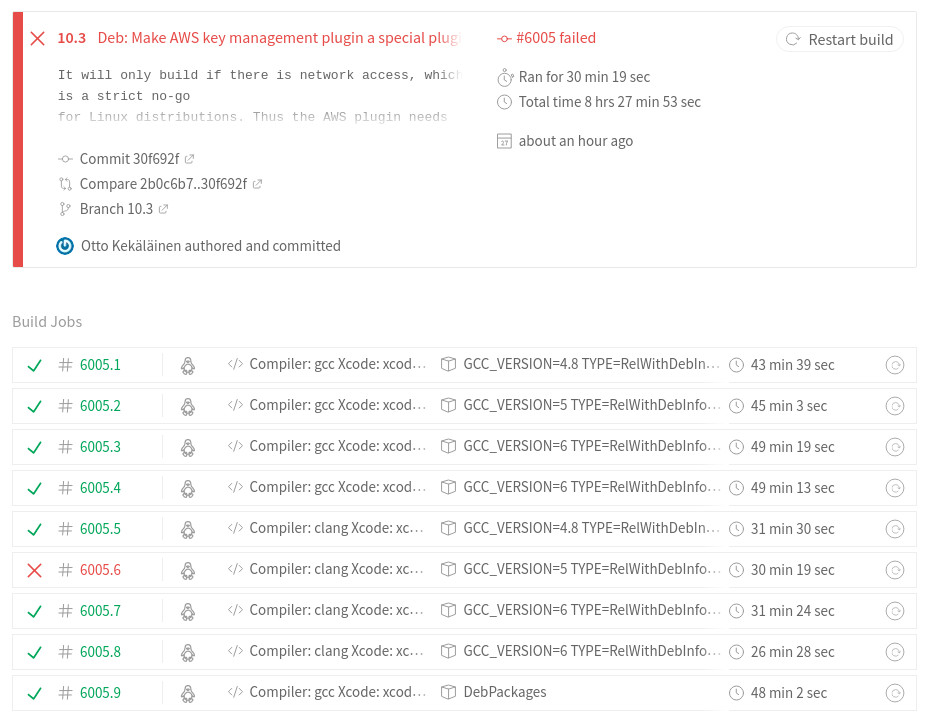Restart job 6005.1 using its restart icon

coord(895,365)
